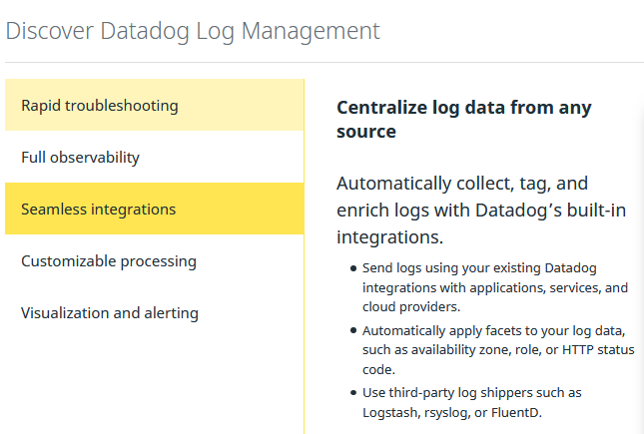Screen dimensions: 644x434
Task: Click the bullet dot before 'Send logs'
Action: coord(353,269)
